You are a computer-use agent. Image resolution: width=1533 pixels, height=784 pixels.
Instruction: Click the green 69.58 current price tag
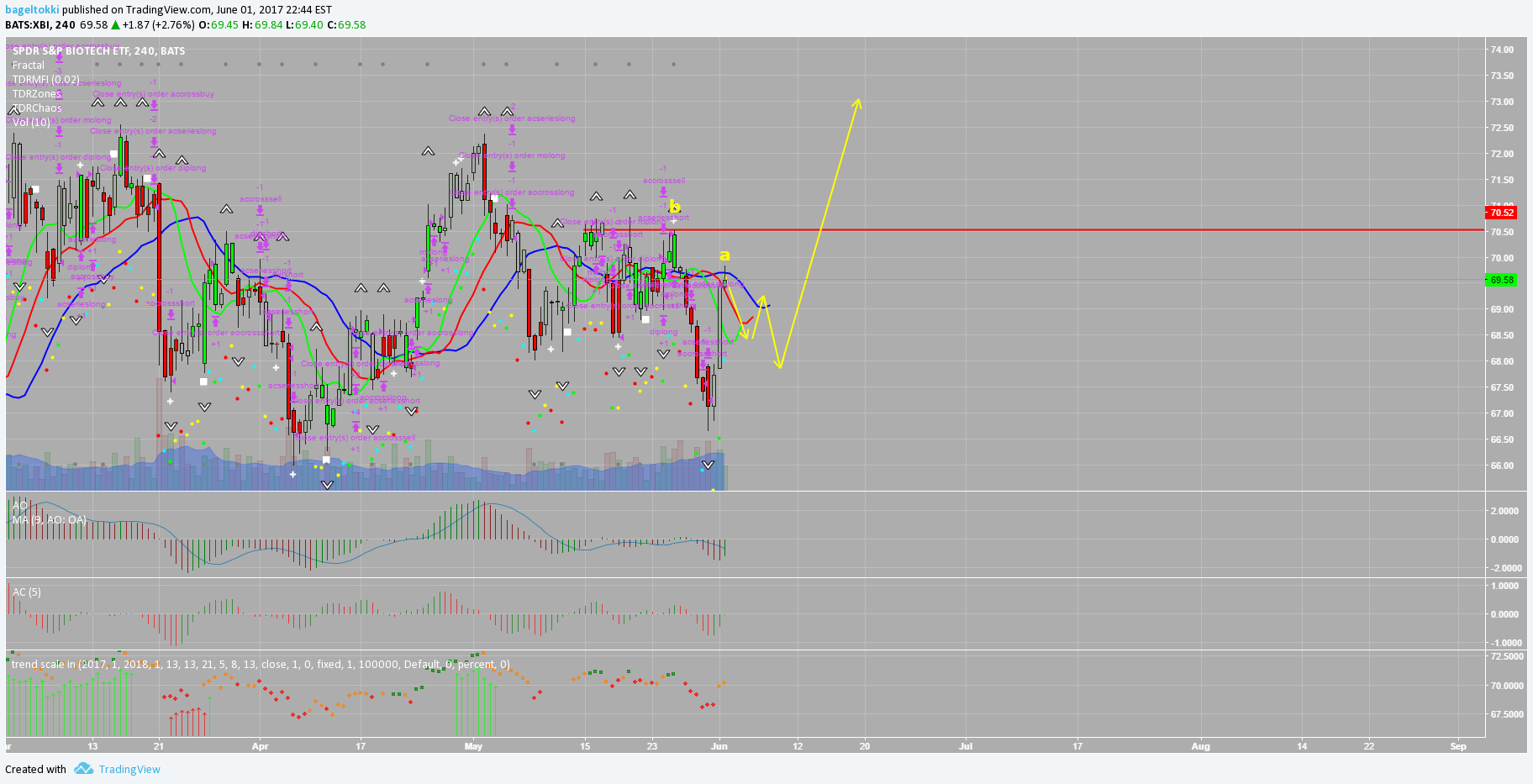pos(1501,280)
